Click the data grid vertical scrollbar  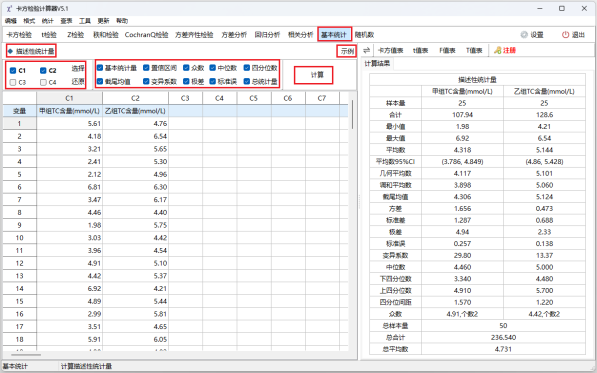pyautogui.click(x=353, y=114)
